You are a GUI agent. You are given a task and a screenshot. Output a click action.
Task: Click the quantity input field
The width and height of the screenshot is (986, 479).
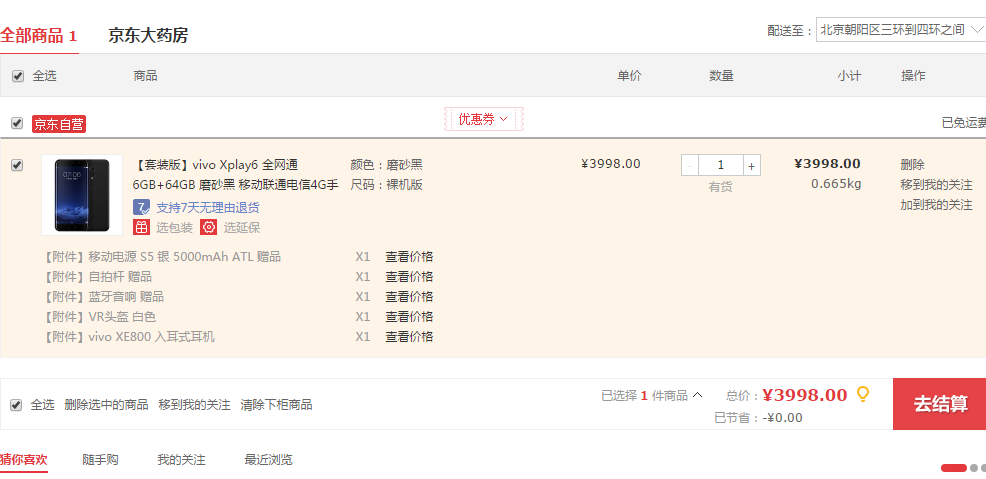pos(721,166)
